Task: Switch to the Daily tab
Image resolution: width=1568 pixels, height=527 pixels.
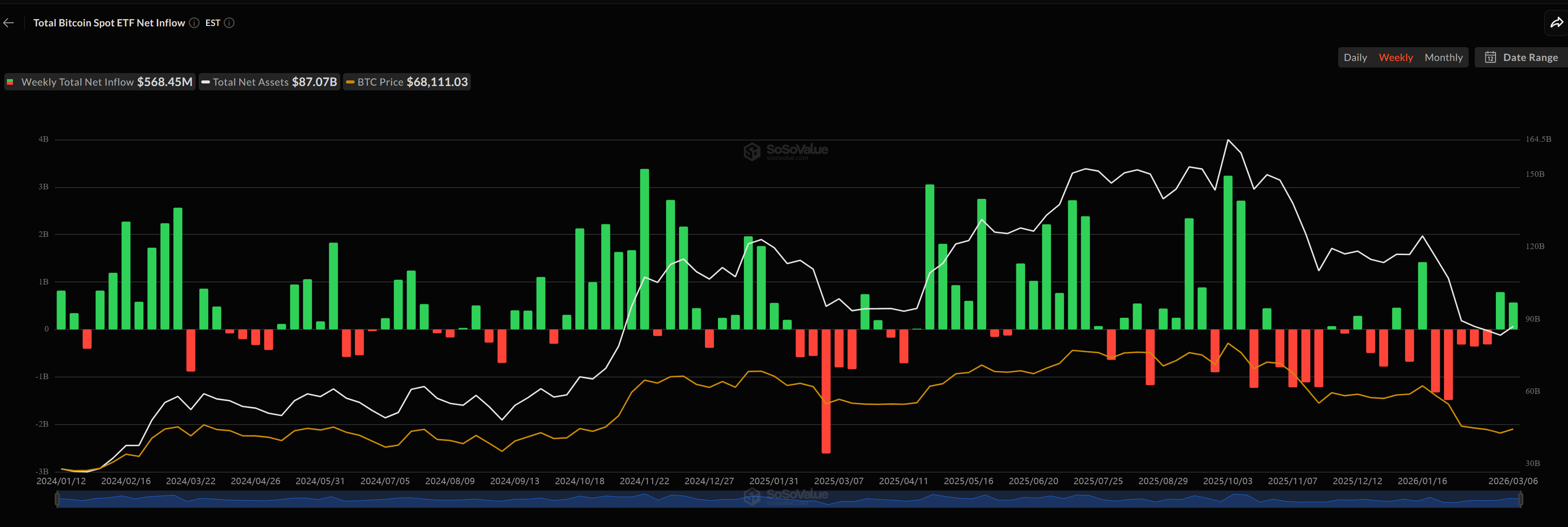Action: (x=1355, y=57)
